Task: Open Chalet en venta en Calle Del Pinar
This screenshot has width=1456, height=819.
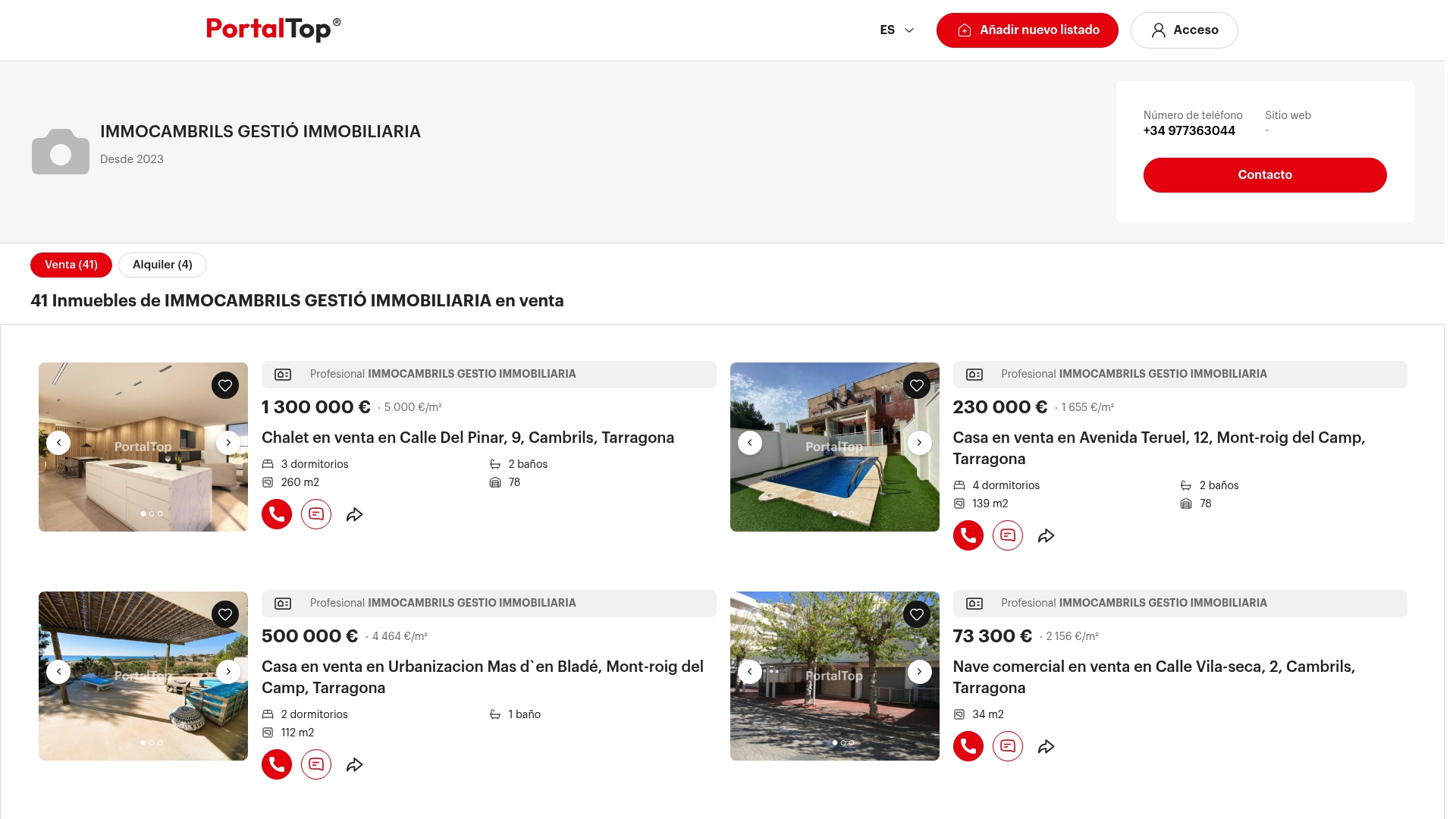Action: pyautogui.click(x=468, y=438)
